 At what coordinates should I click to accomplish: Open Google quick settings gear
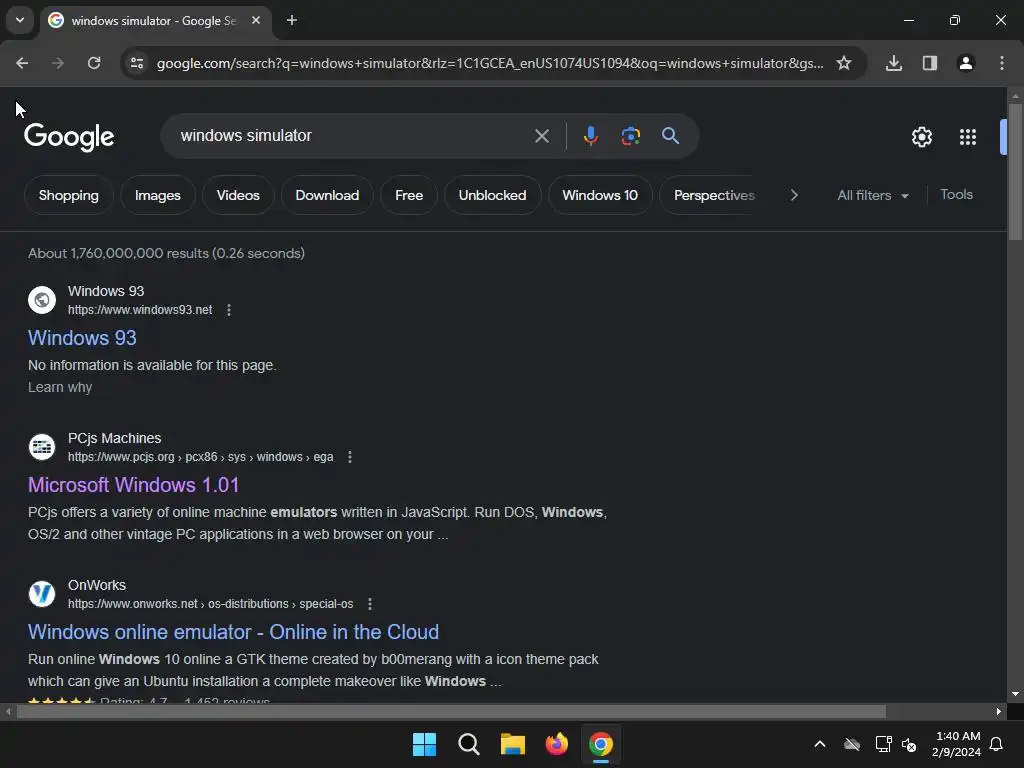click(921, 137)
